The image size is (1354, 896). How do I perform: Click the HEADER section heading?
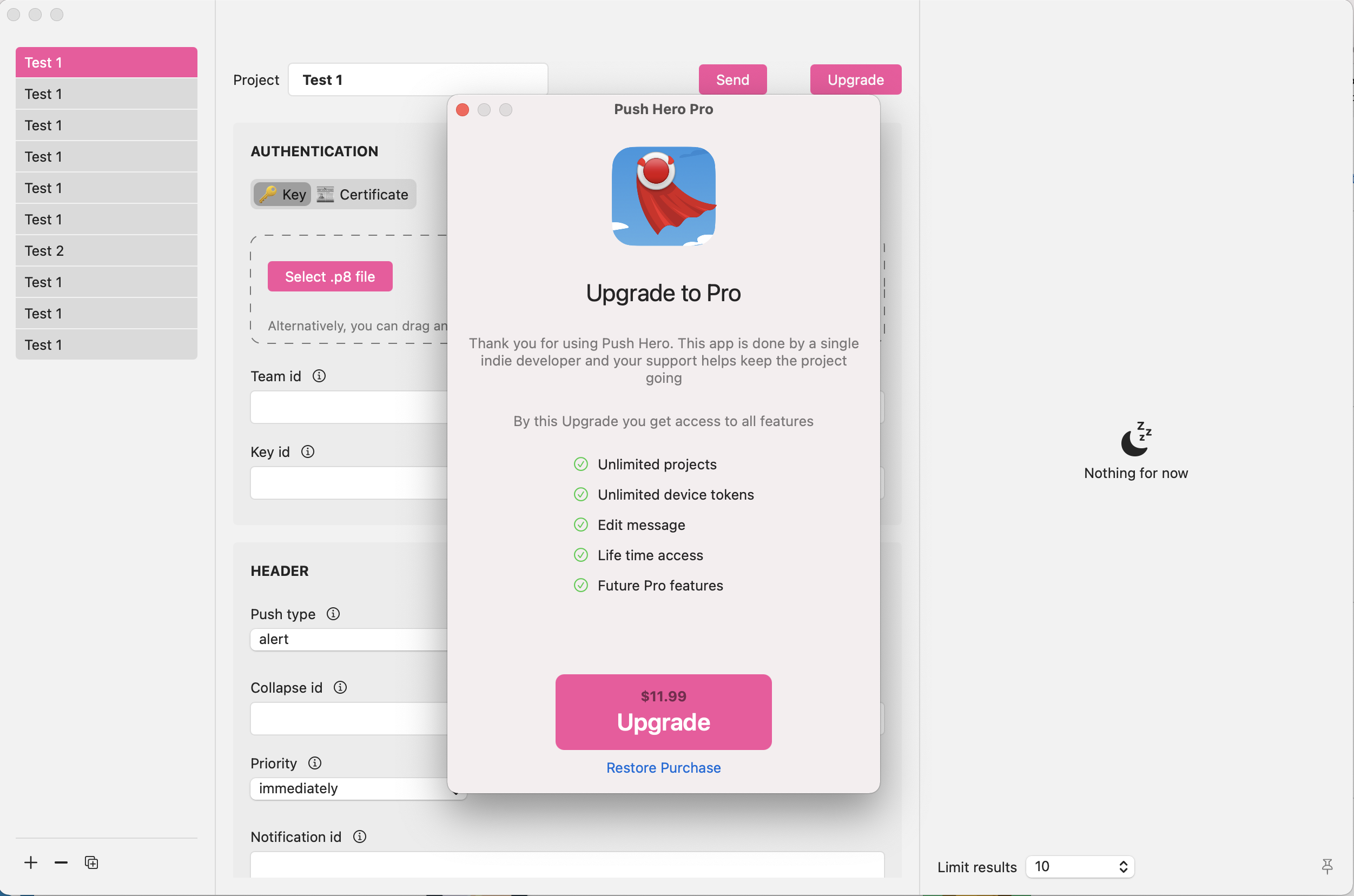(280, 571)
